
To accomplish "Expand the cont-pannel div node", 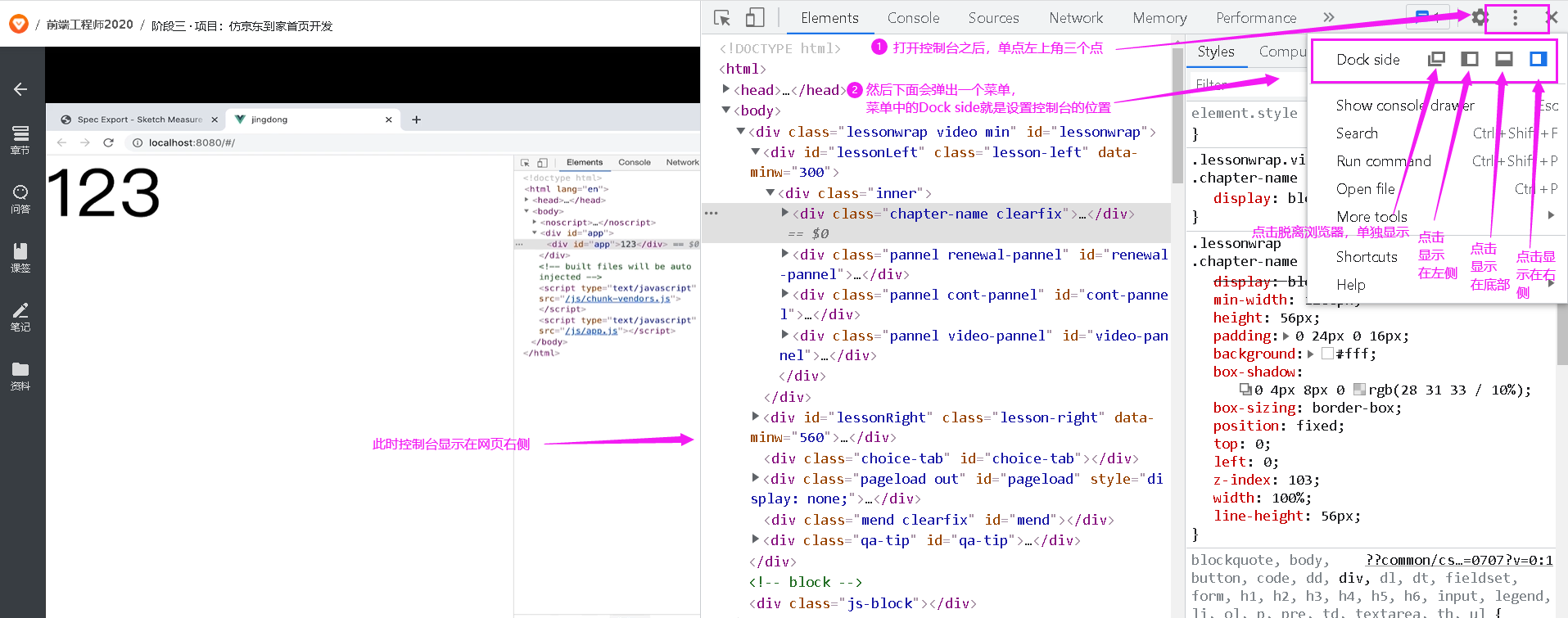I will (785, 293).
